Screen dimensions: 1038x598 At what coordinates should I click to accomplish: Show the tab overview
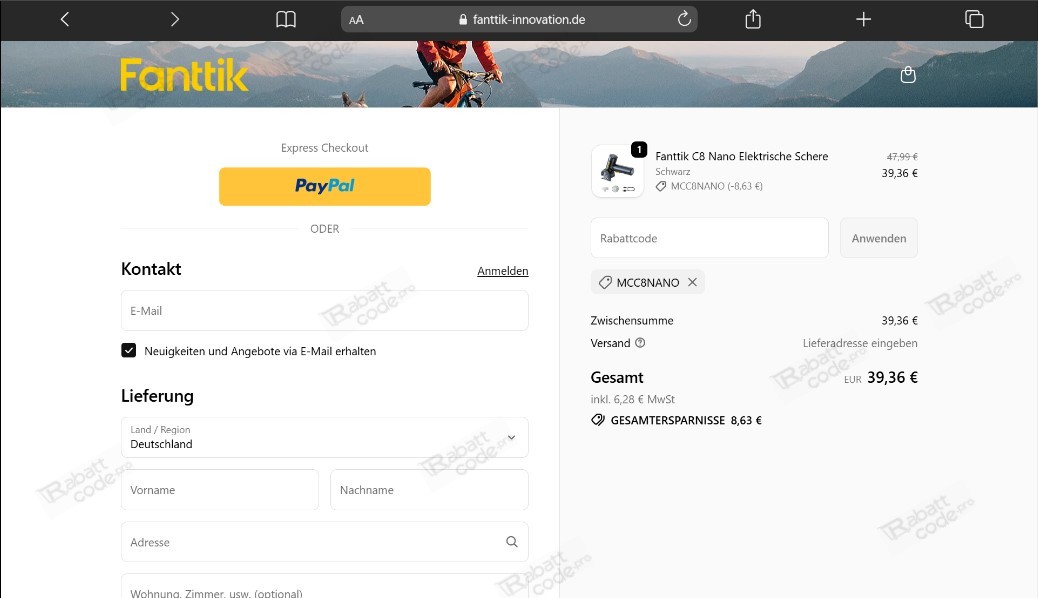[973, 18]
